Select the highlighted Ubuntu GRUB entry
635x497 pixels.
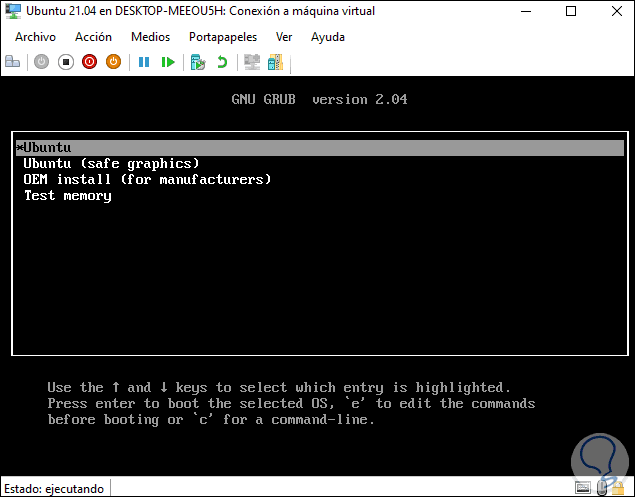click(x=320, y=148)
